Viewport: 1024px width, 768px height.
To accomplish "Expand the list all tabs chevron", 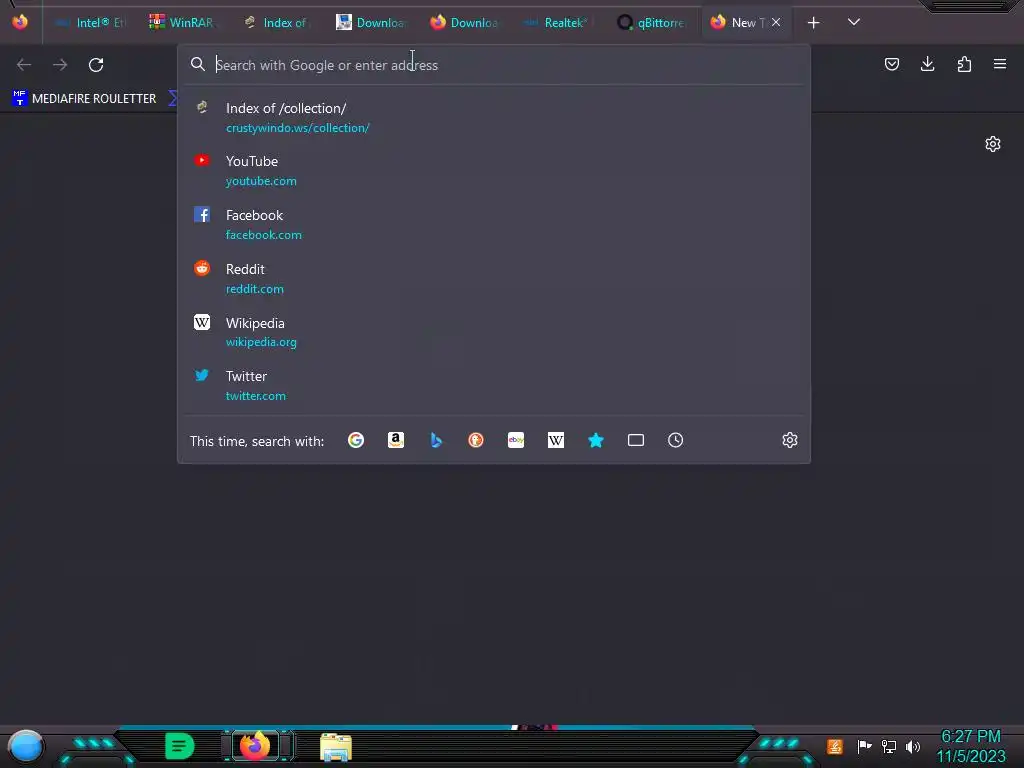I will pyautogui.click(x=854, y=22).
